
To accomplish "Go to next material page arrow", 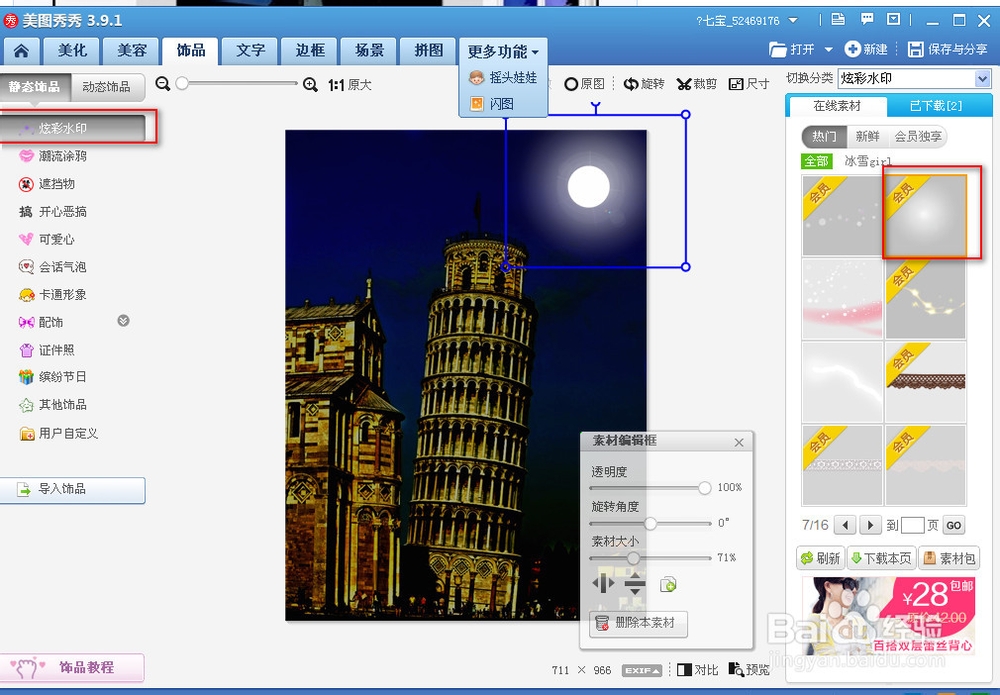I will 871,525.
